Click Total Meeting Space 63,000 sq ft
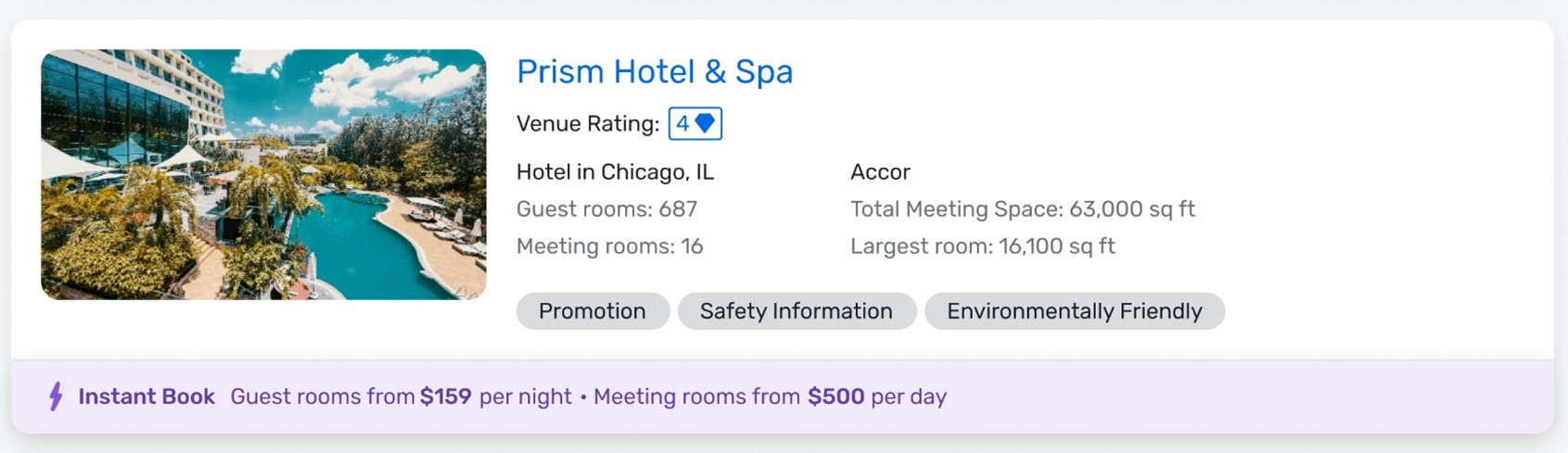Viewport: 1568px width, 453px height. point(1023,209)
